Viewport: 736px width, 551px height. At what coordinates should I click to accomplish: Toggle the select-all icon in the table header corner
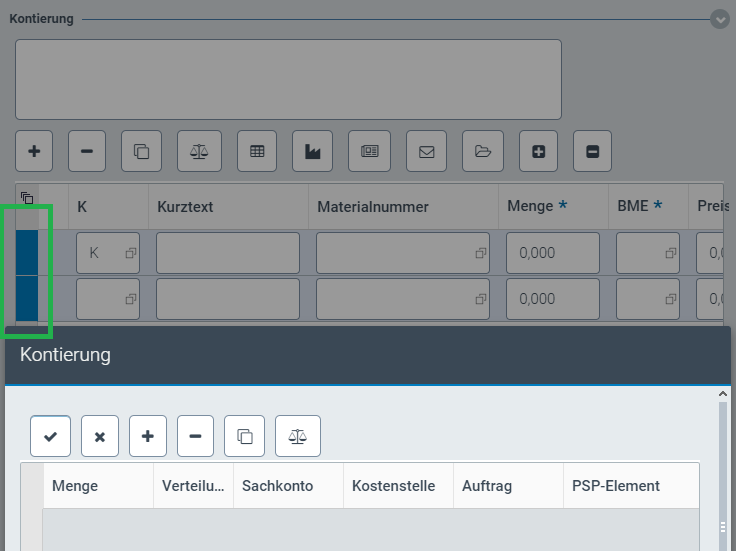click(x=27, y=198)
